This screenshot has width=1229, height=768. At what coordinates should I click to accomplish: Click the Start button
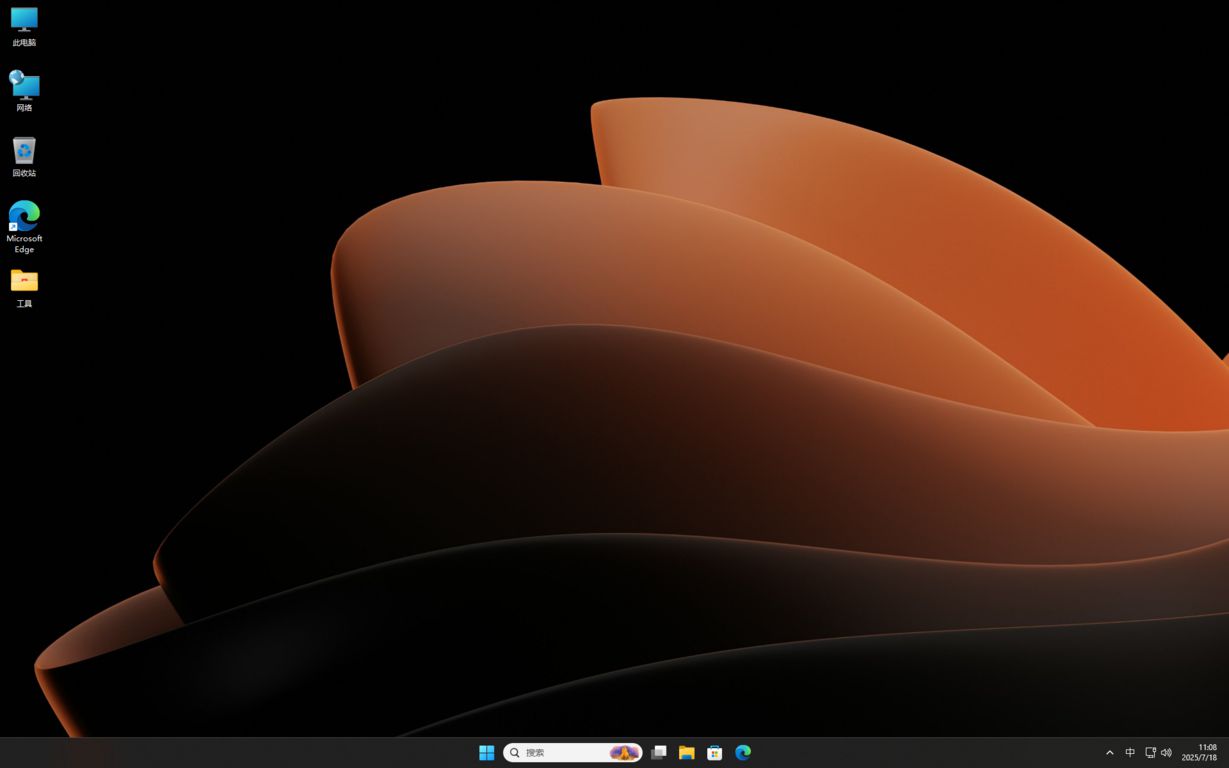[486, 752]
